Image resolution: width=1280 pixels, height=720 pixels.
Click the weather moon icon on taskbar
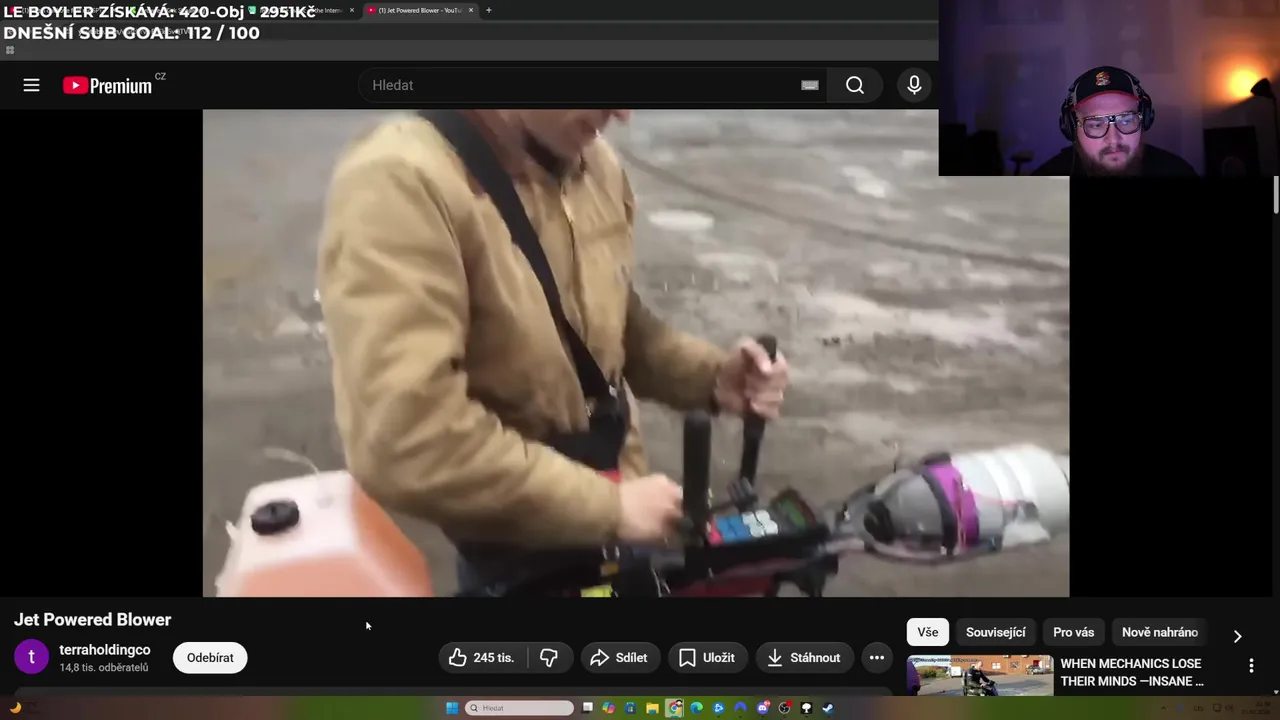(15, 708)
